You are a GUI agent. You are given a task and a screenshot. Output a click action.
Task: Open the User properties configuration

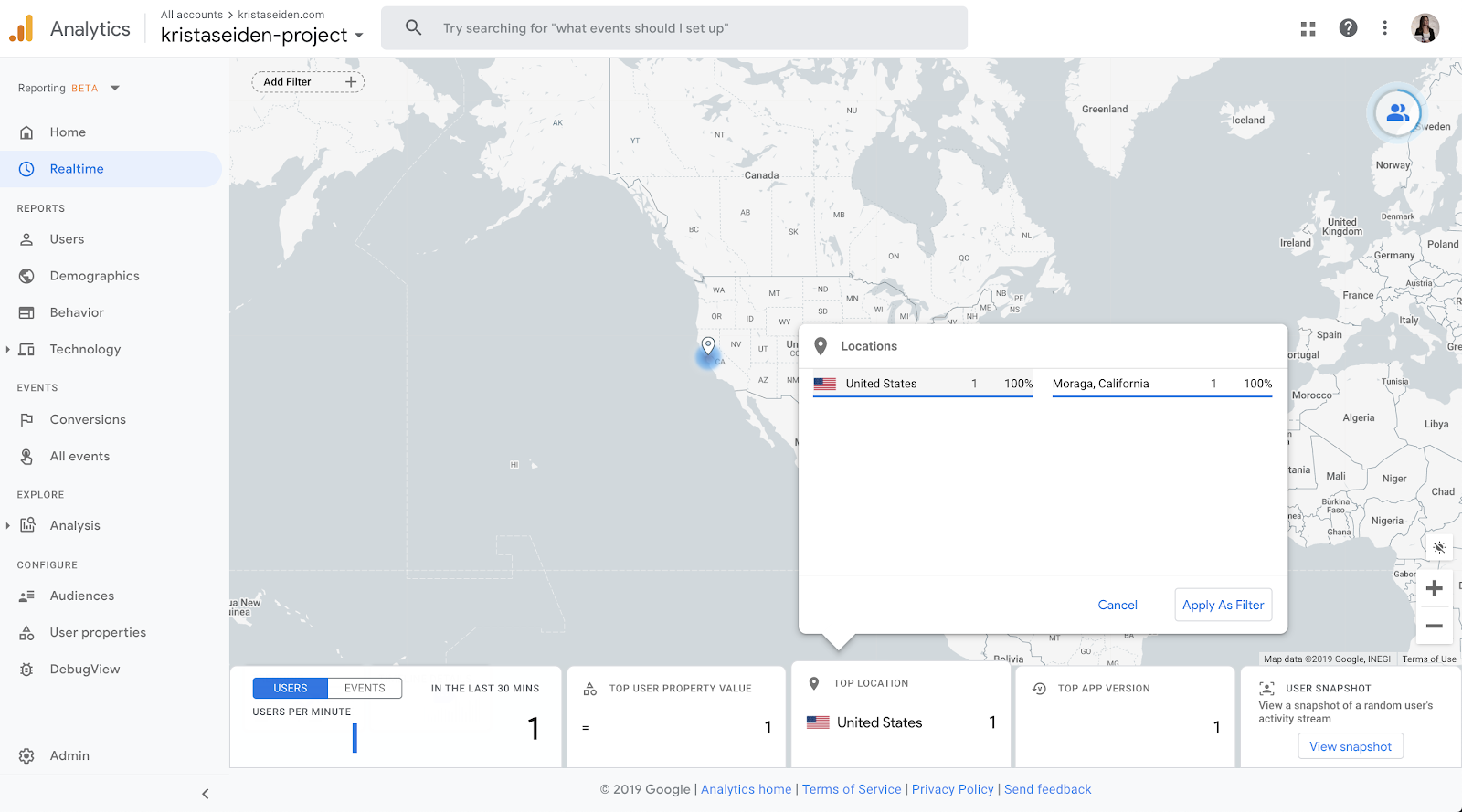[x=98, y=632]
